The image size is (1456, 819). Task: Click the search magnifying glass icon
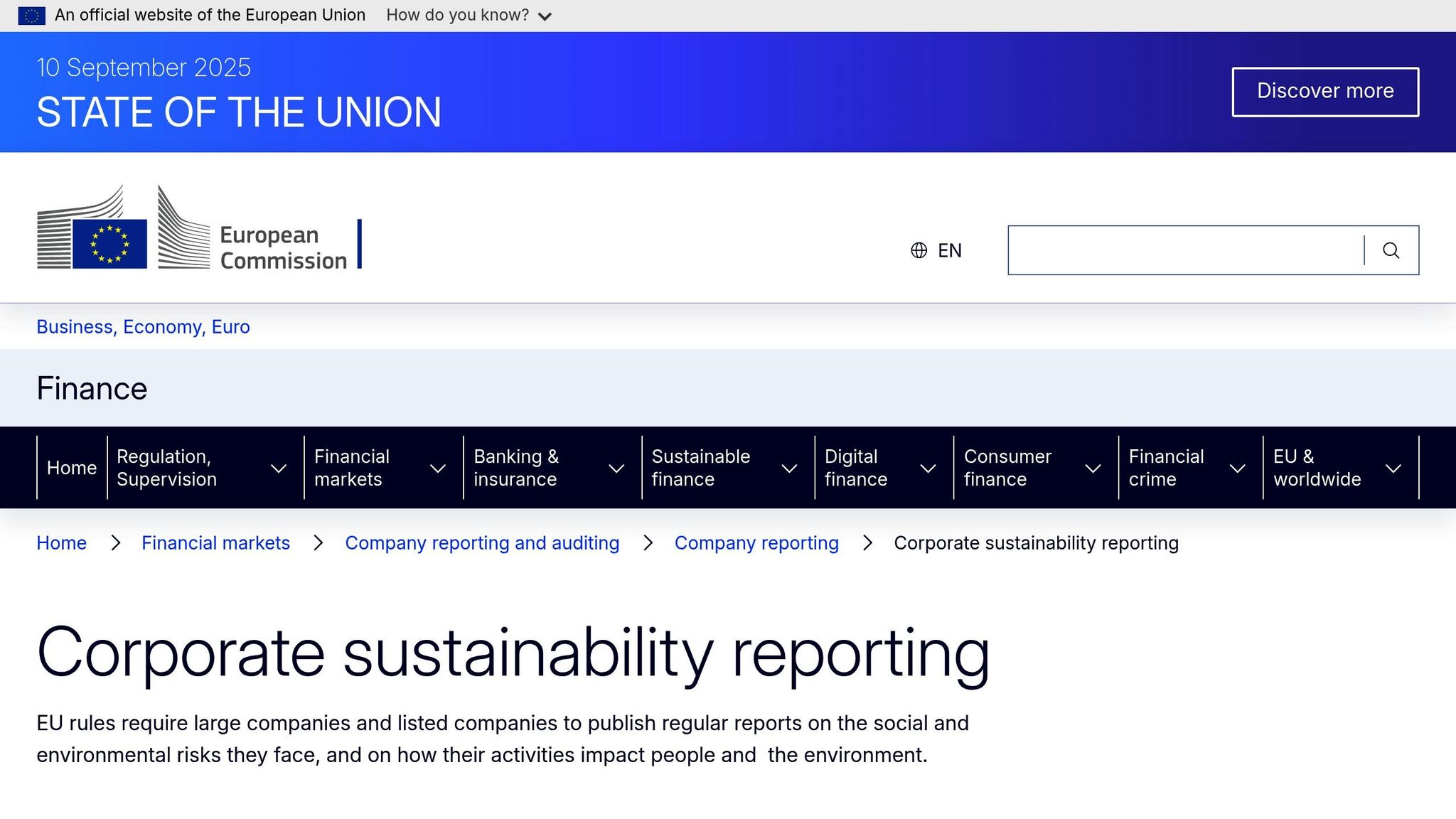1391,250
